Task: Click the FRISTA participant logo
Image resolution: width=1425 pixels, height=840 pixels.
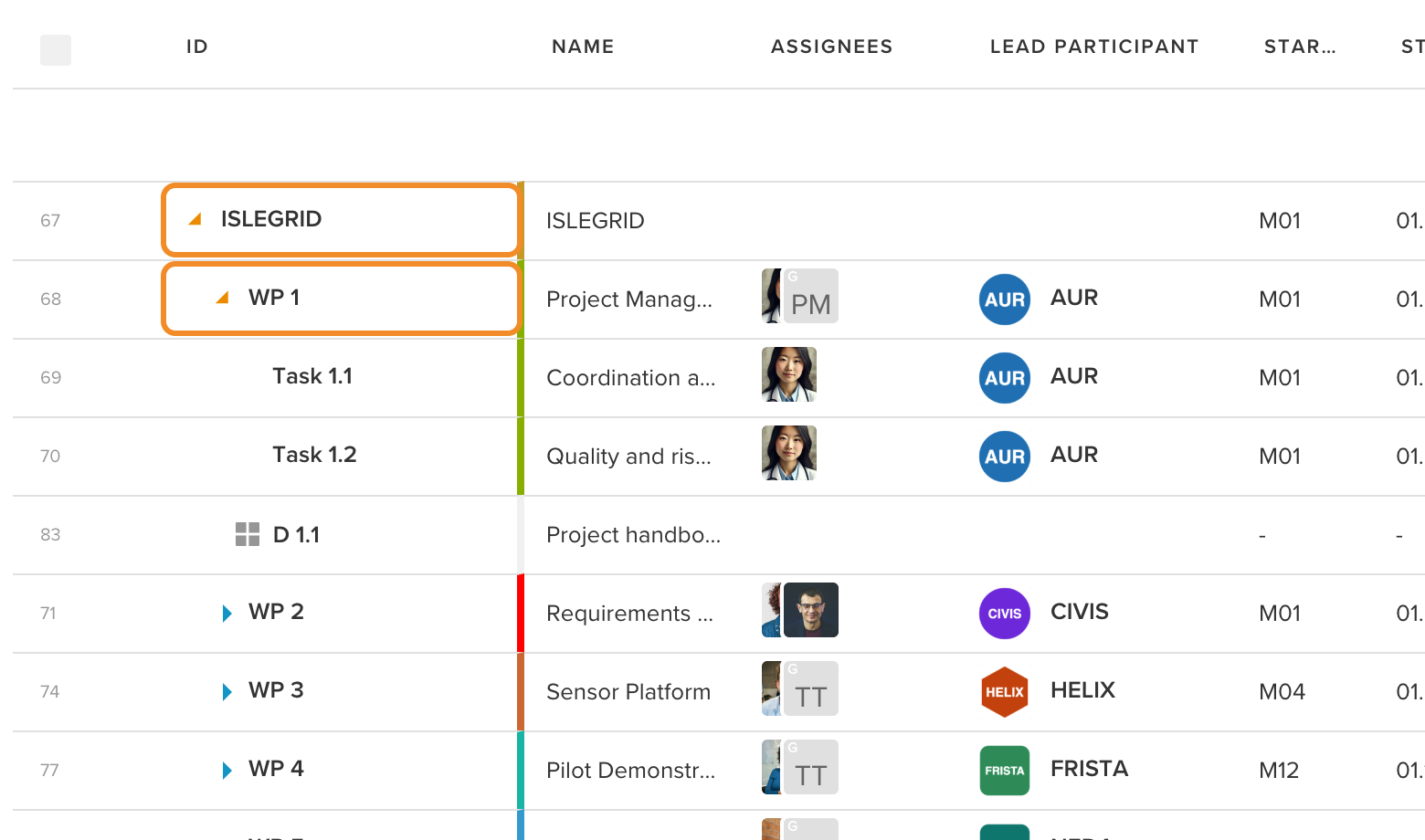Action: tap(1005, 771)
